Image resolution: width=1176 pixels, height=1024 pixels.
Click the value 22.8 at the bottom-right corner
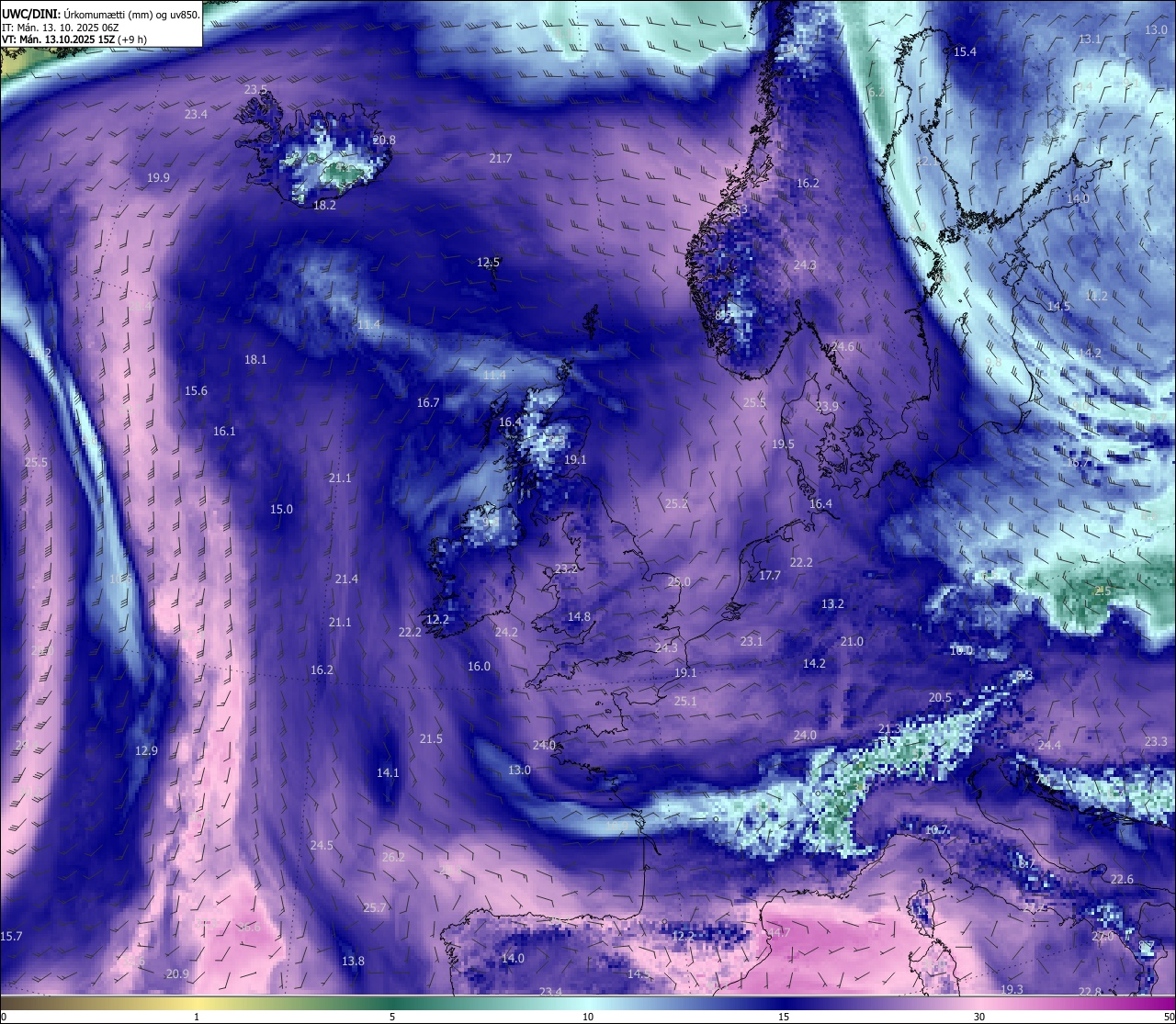[x=1090, y=992]
